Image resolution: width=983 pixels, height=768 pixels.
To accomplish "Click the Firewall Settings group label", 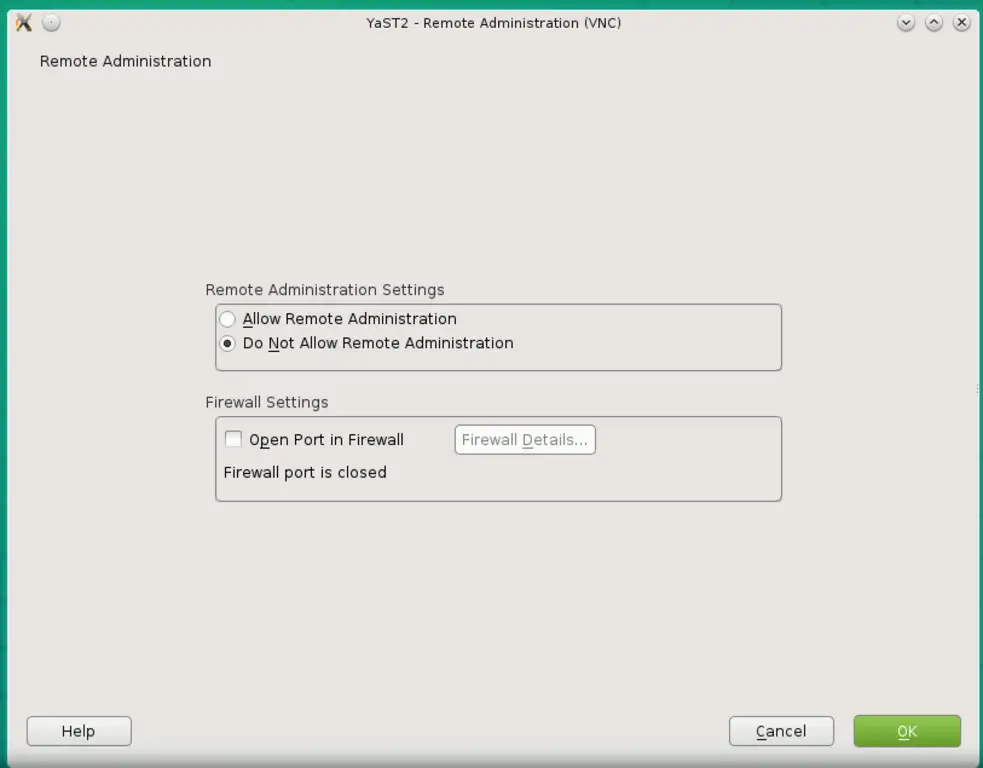I will [x=266, y=402].
